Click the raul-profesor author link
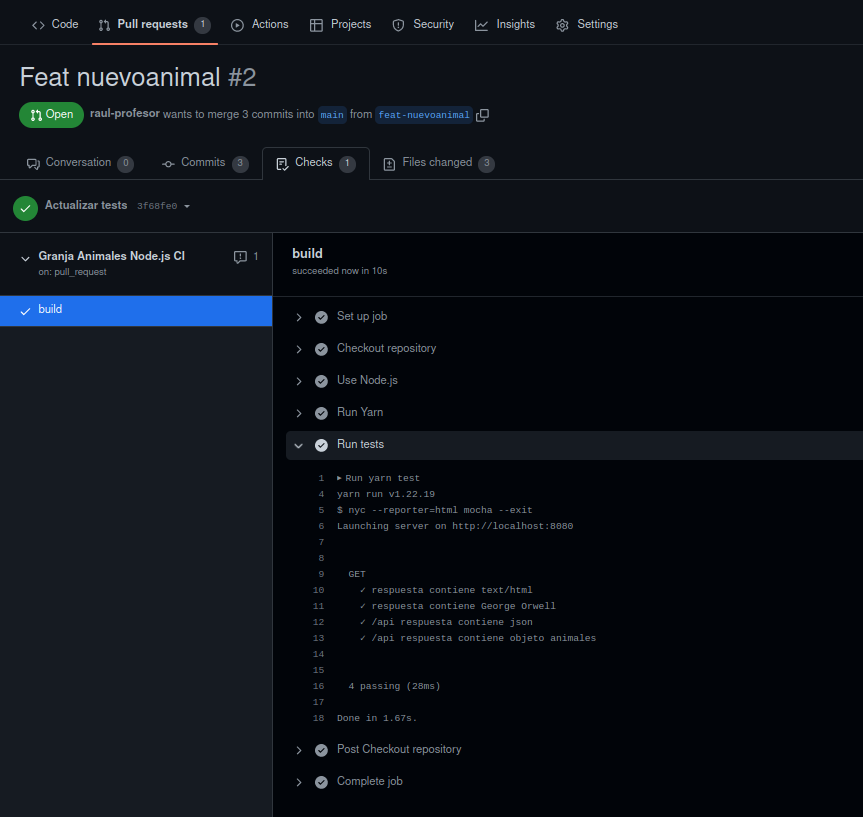Viewport: 863px width, 817px height. [x=125, y=114]
